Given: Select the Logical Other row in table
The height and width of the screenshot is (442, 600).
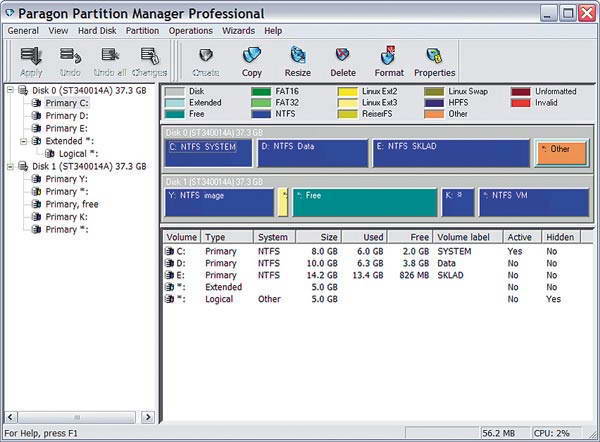Looking at the screenshot, I should click(379, 299).
